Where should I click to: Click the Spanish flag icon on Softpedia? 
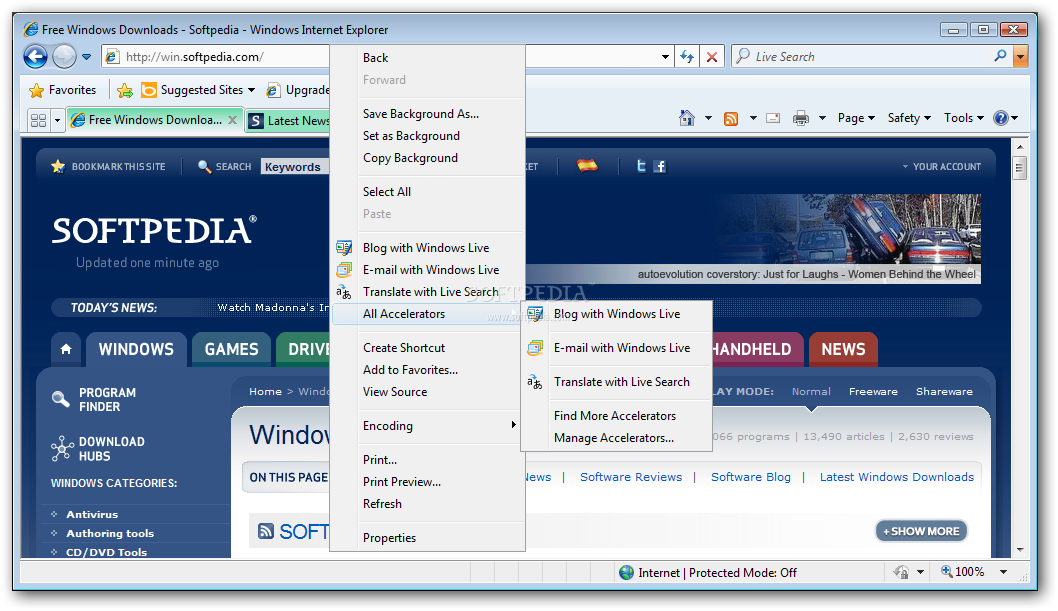pos(587,165)
